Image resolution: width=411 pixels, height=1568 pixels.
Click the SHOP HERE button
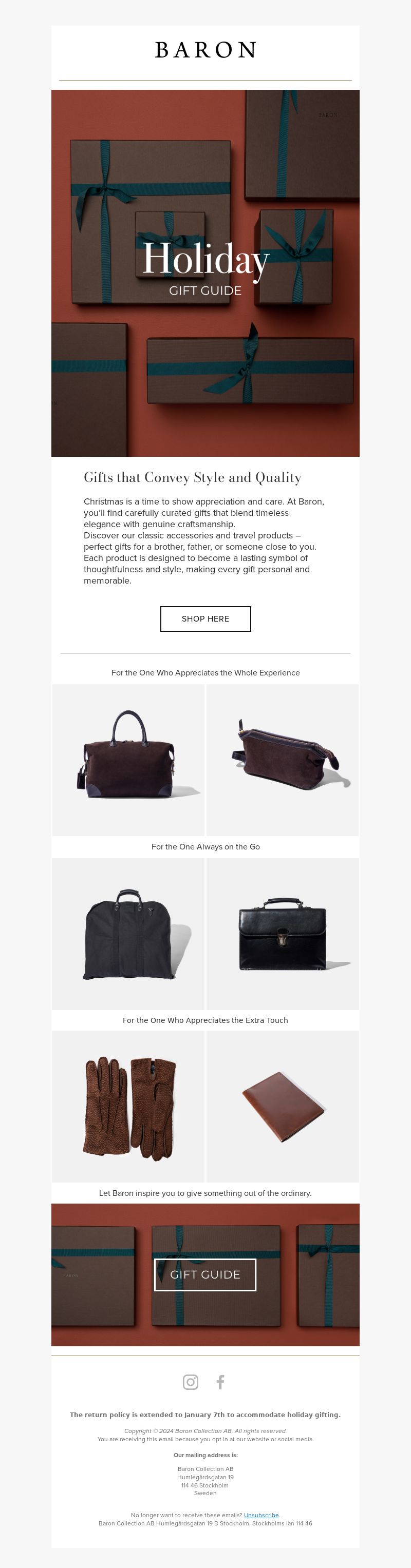205,618
